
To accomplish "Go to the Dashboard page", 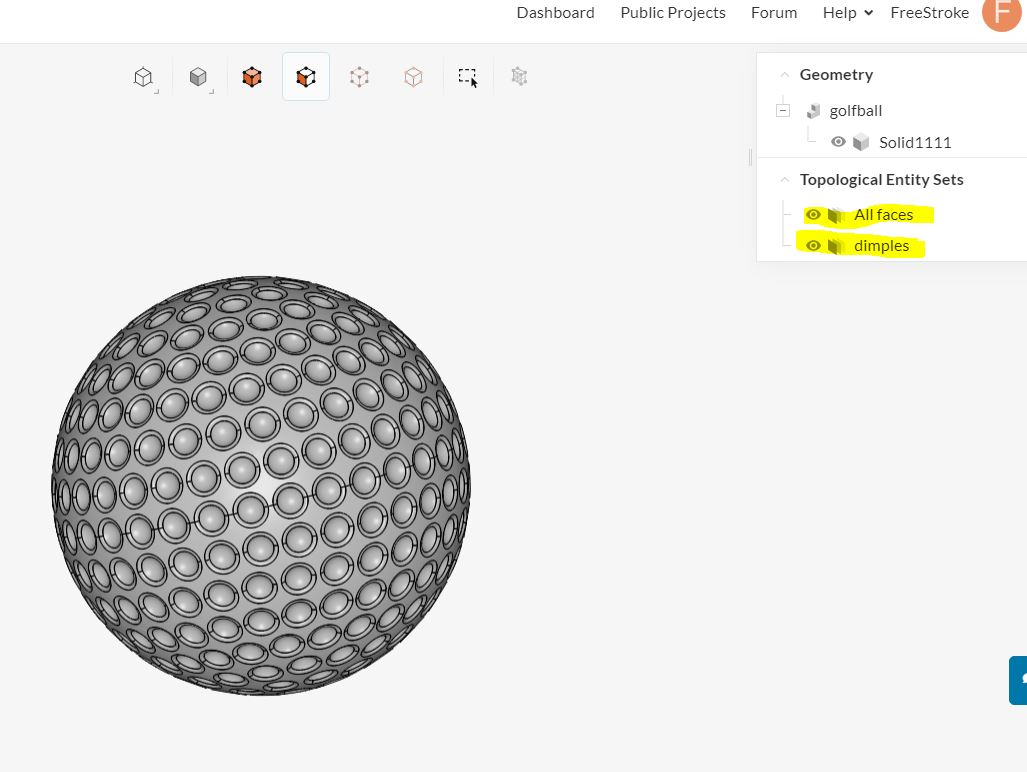I will 555,12.
